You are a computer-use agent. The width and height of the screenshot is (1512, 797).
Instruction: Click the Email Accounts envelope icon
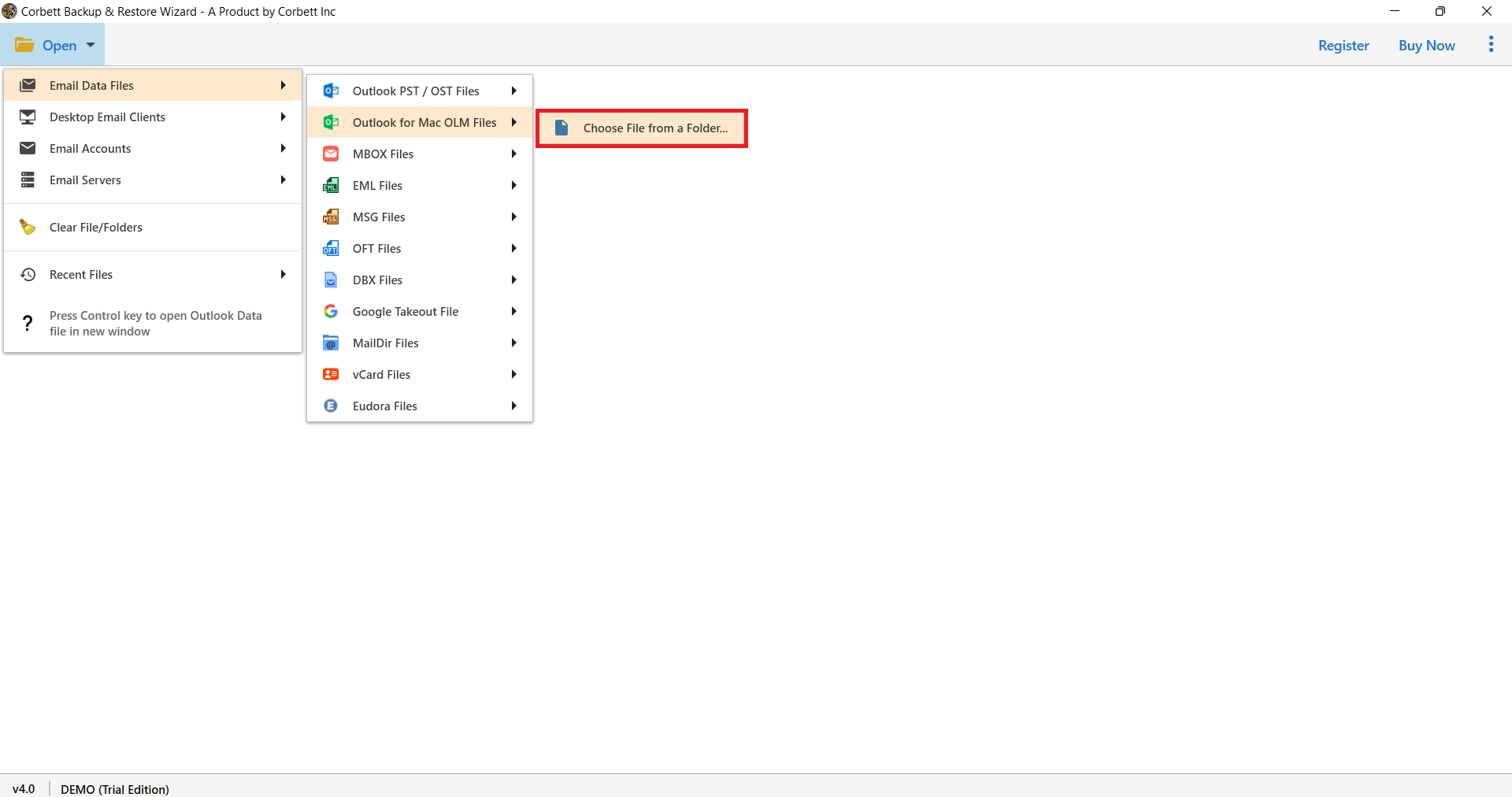tap(28, 148)
